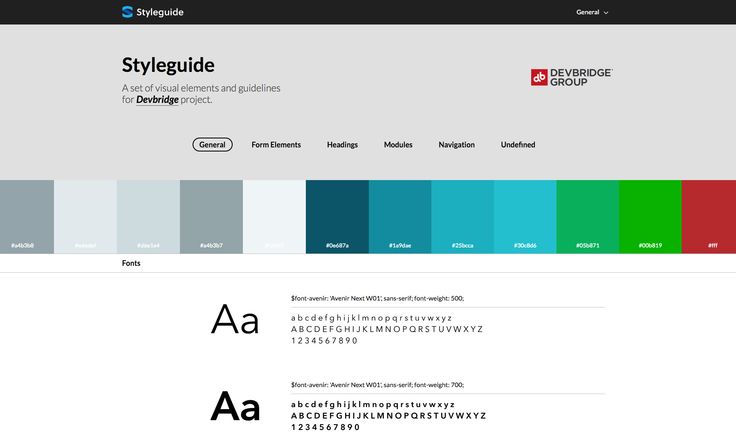Click the font-weight: 500 font definition text
The height and width of the screenshot is (441, 736).
(377, 298)
